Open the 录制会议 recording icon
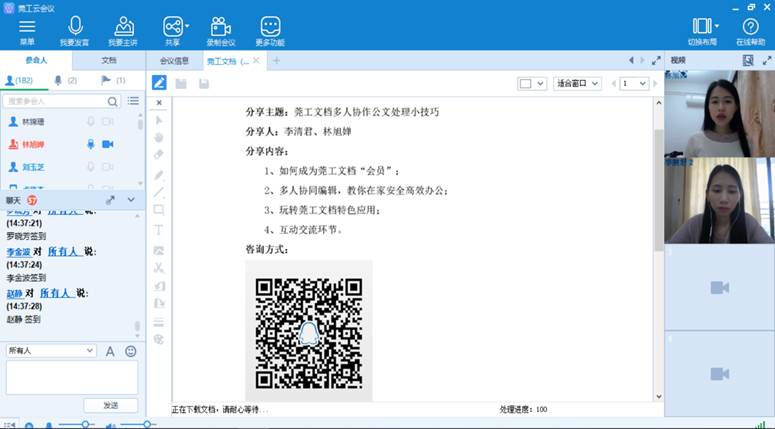Screen dimensions: 775x429 [220, 27]
